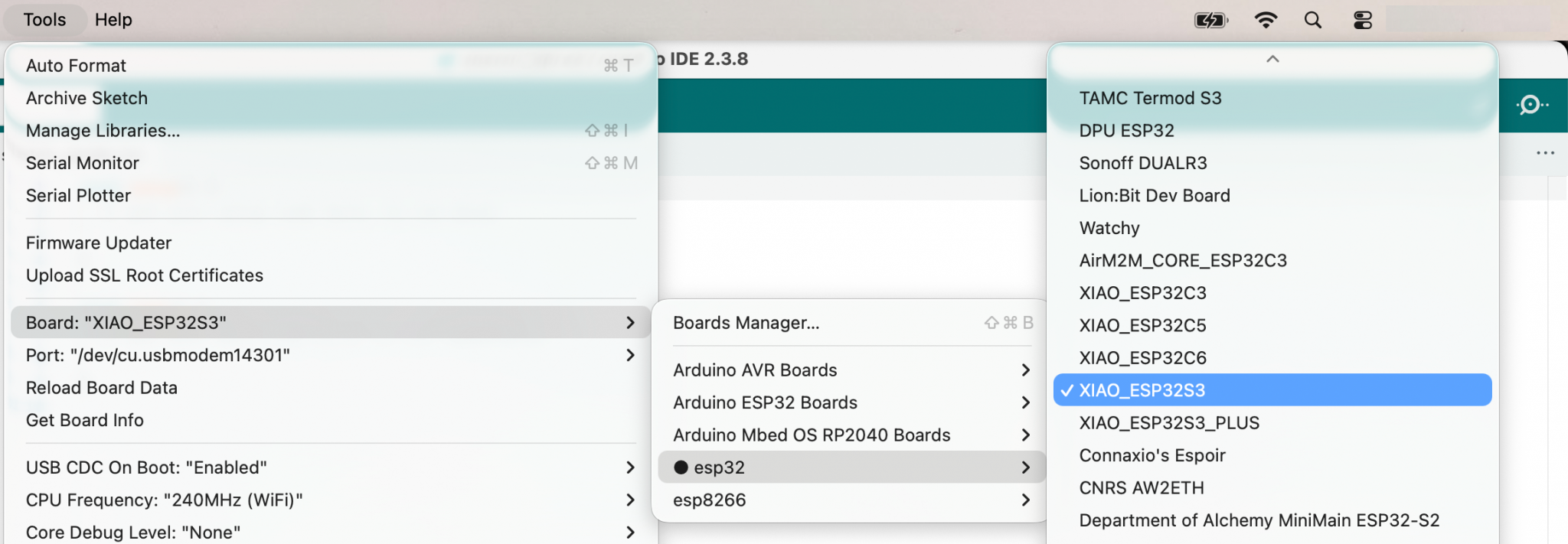Image resolution: width=1568 pixels, height=544 pixels.
Task: Open the Serial Monitor magnifier icon in toolbar
Action: coord(1531,105)
